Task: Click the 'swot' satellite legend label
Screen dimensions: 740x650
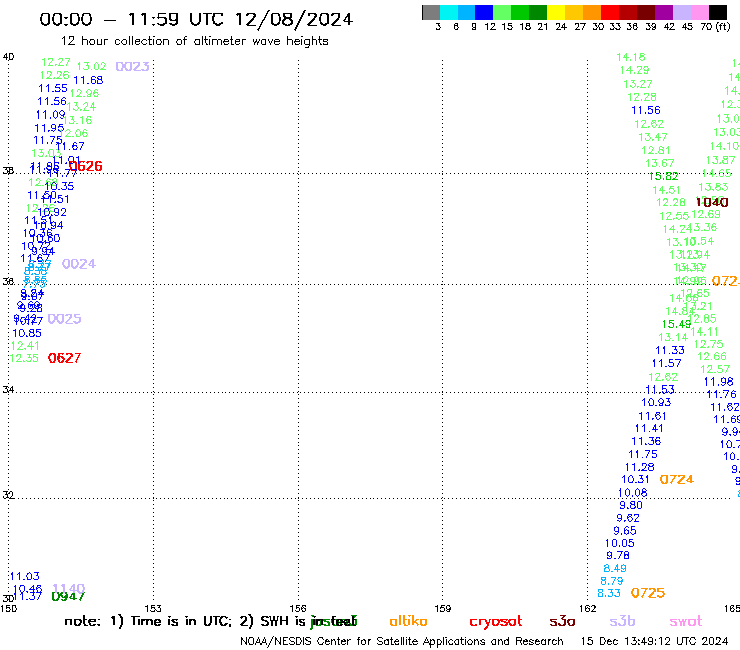Action: coord(686,621)
